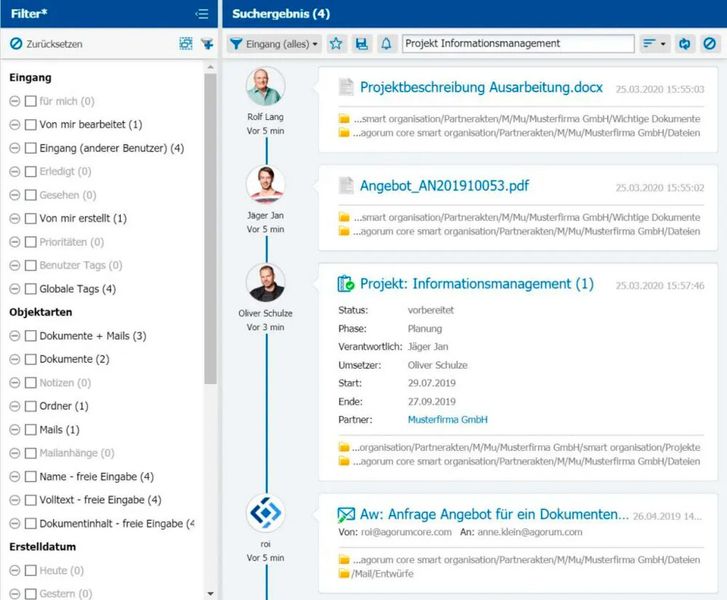This screenshot has height=600, width=727.
Task: Click folder icon of first path under Projektbeschreibung
Action: [x=344, y=119]
